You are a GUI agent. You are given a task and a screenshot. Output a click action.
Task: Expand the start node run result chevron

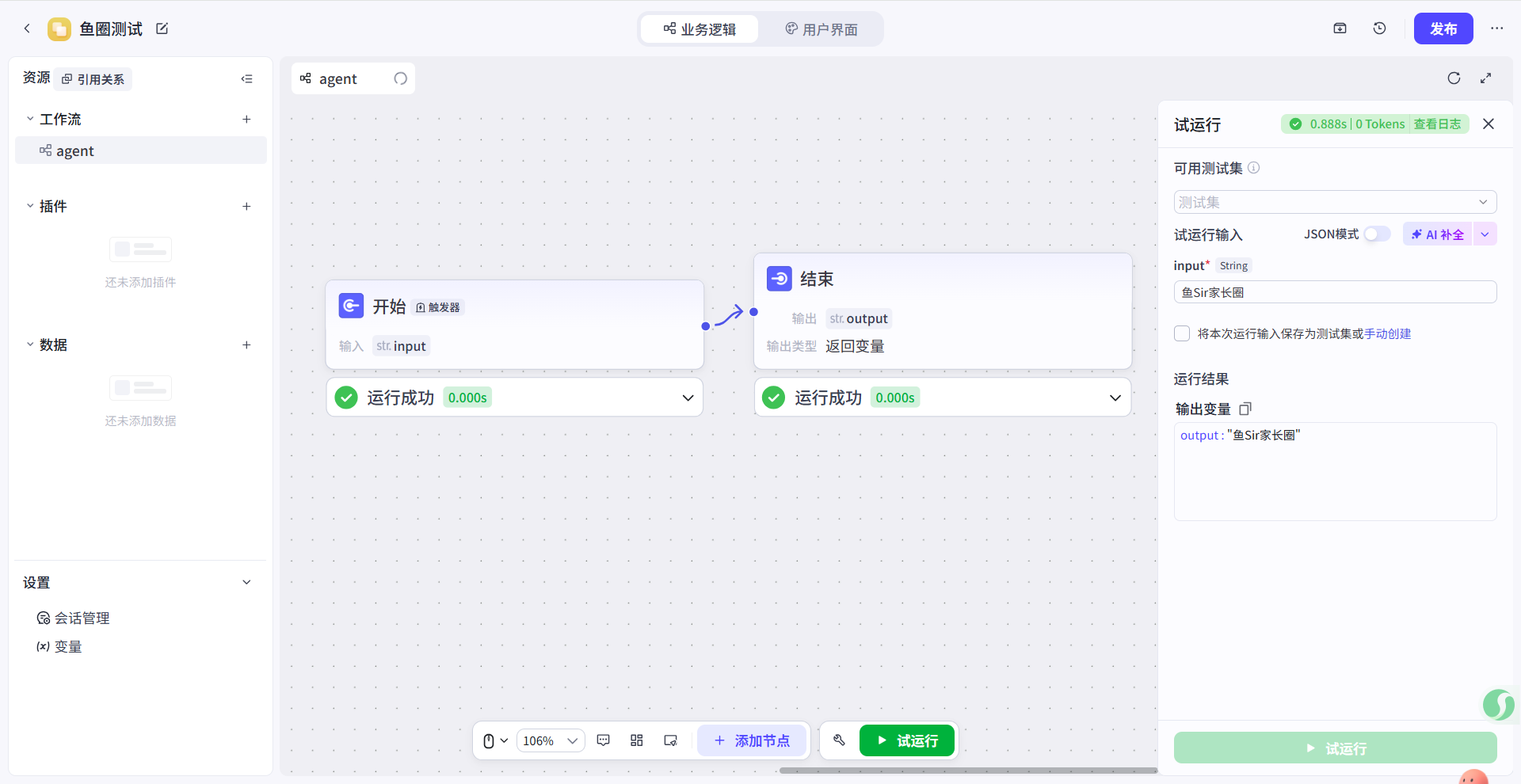[688, 398]
